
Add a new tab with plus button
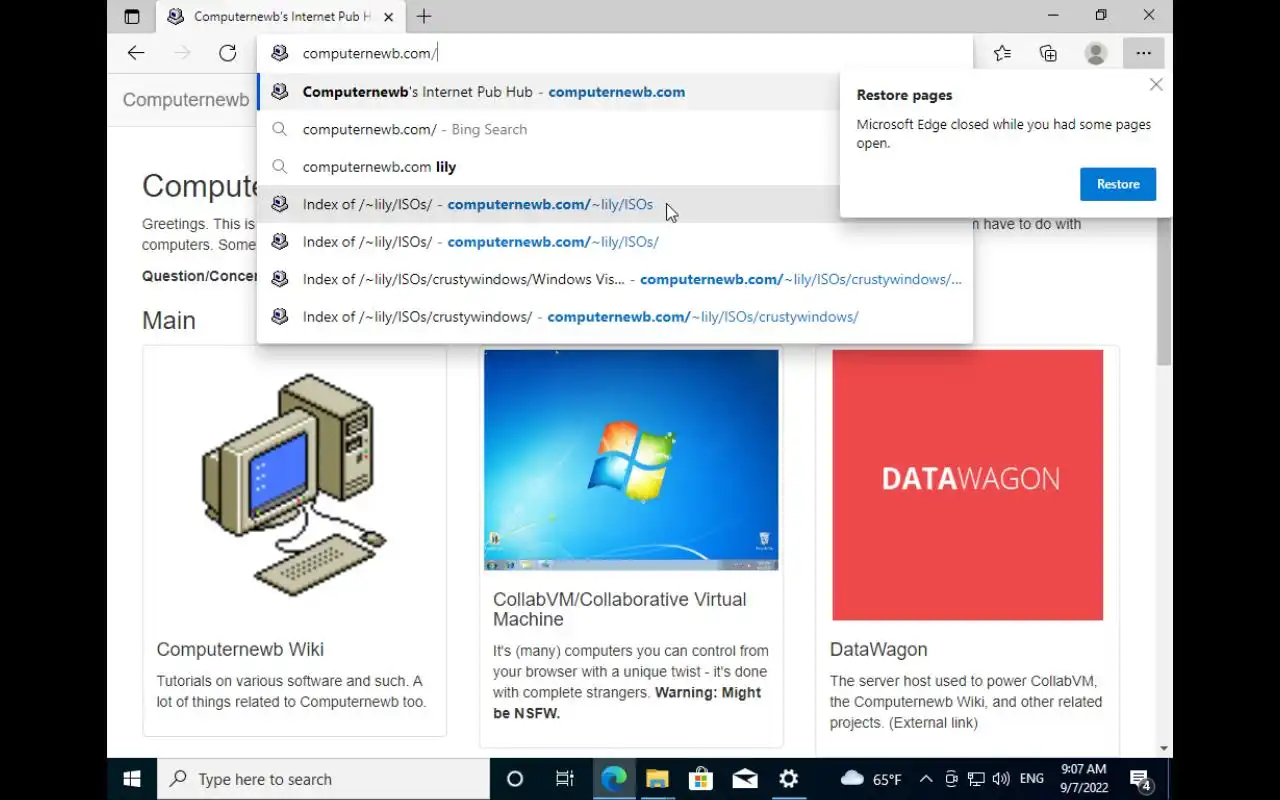(424, 16)
